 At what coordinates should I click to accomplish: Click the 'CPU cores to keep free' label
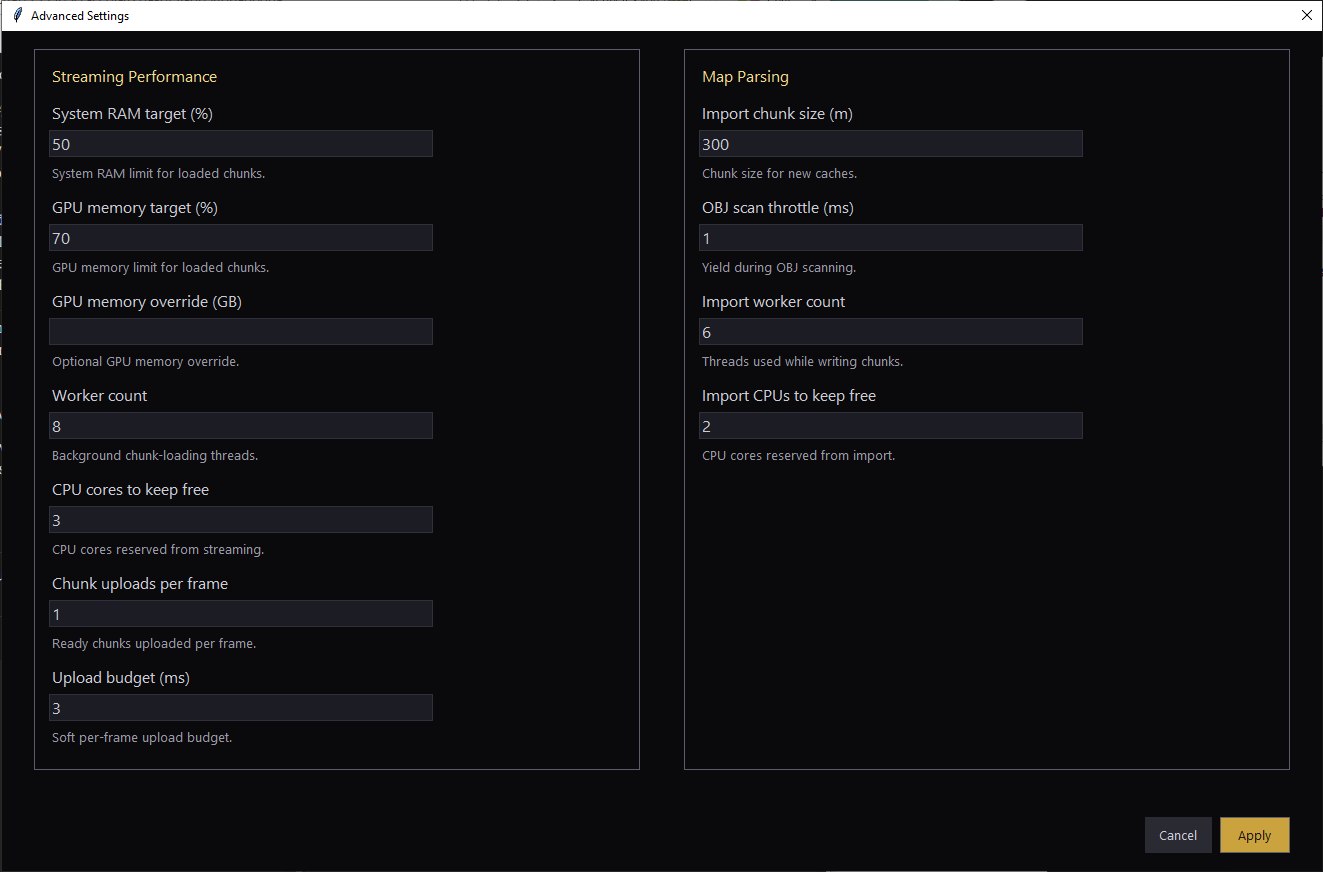pyautogui.click(x=130, y=490)
